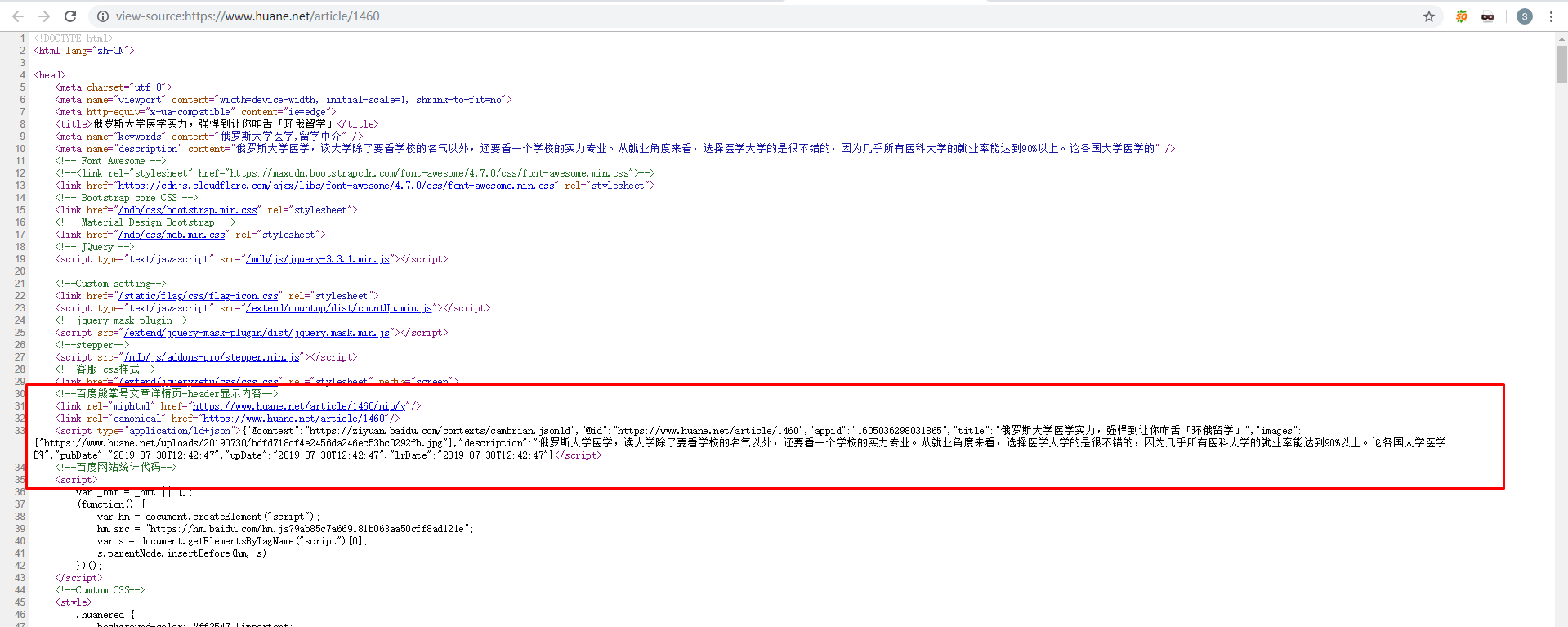The height and width of the screenshot is (627, 1568).
Task: Click the document.createElement("script") line
Action: [x=208, y=517]
